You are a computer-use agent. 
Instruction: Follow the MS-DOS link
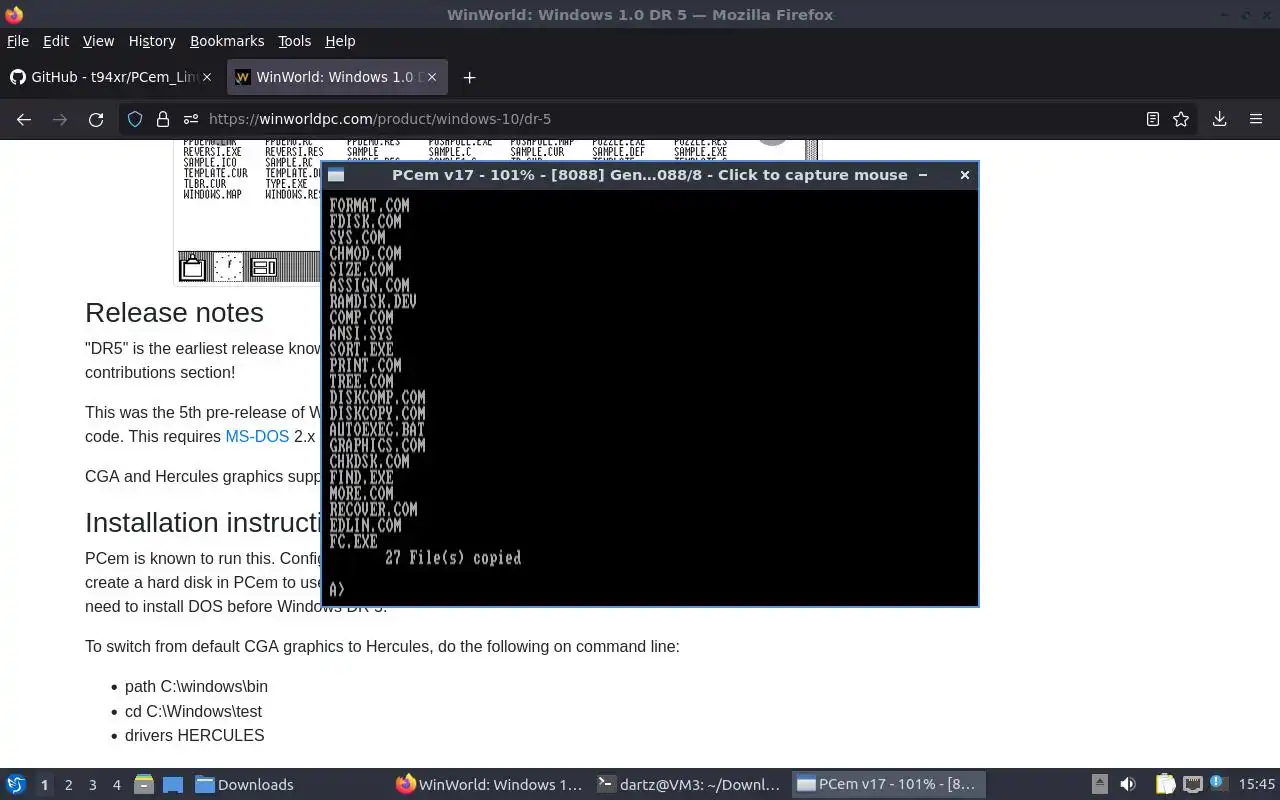pos(257,436)
